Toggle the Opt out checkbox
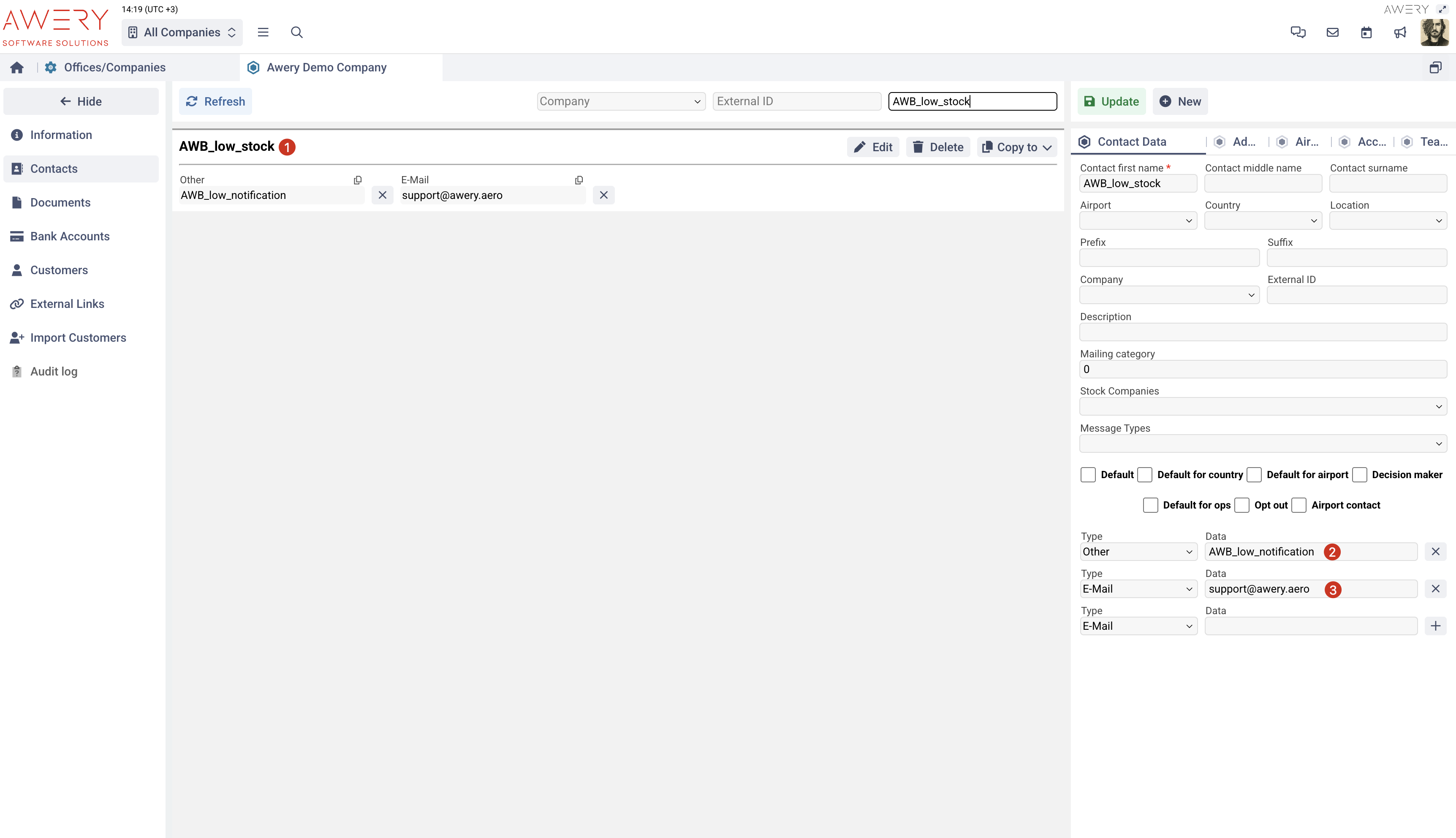Viewport: 1456px width, 838px height. click(1242, 505)
